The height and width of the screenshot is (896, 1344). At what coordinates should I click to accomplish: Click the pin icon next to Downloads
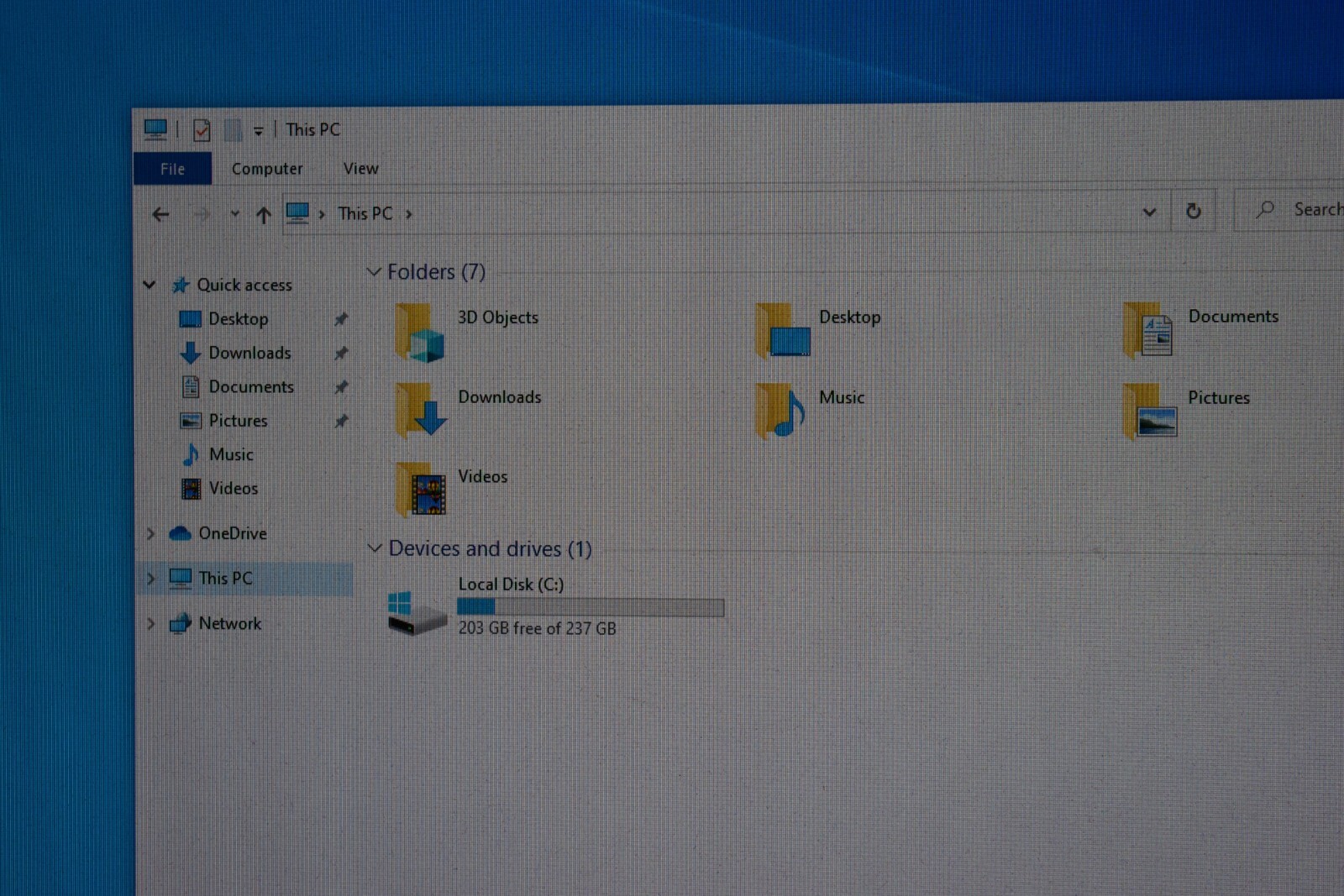point(340,353)
